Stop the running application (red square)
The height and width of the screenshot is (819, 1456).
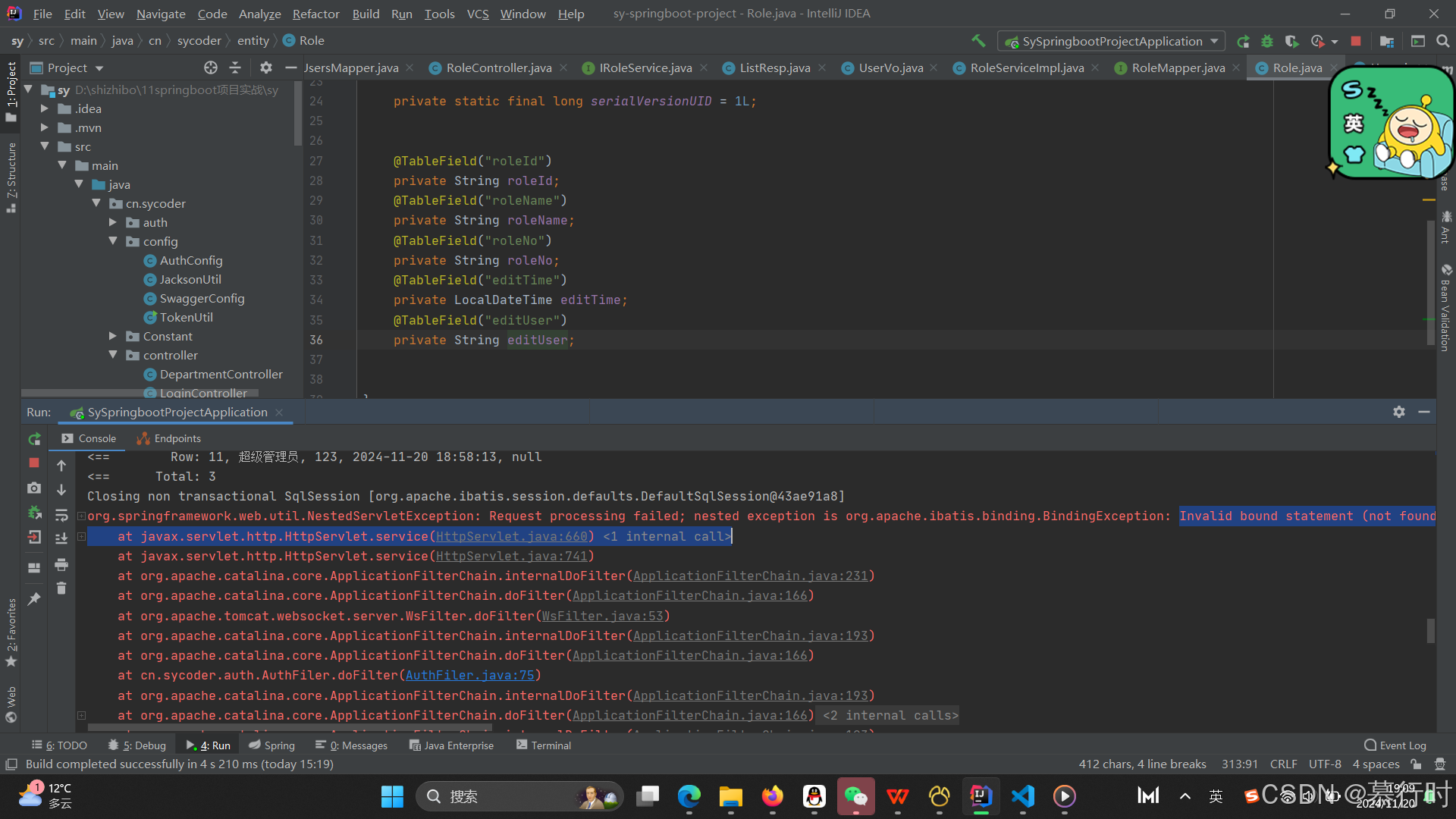pos(1356,41)
